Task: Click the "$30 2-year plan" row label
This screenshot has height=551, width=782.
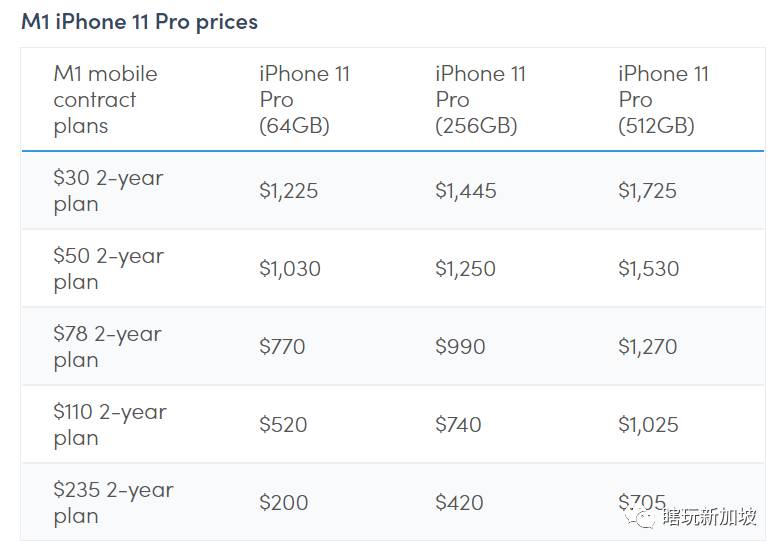Action: point(108,191)
